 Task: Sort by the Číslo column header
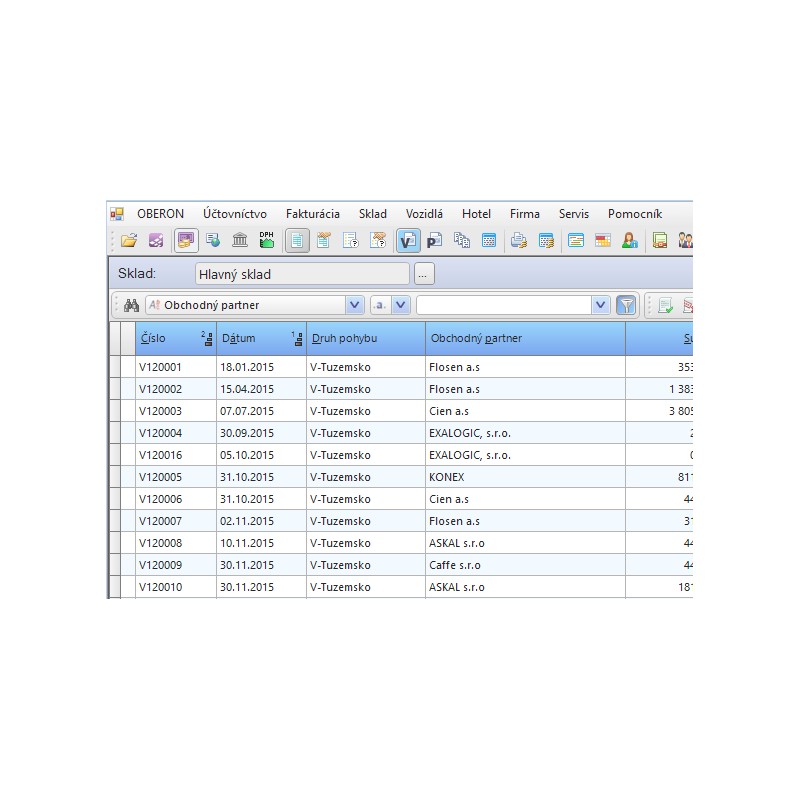coord(176,338)
